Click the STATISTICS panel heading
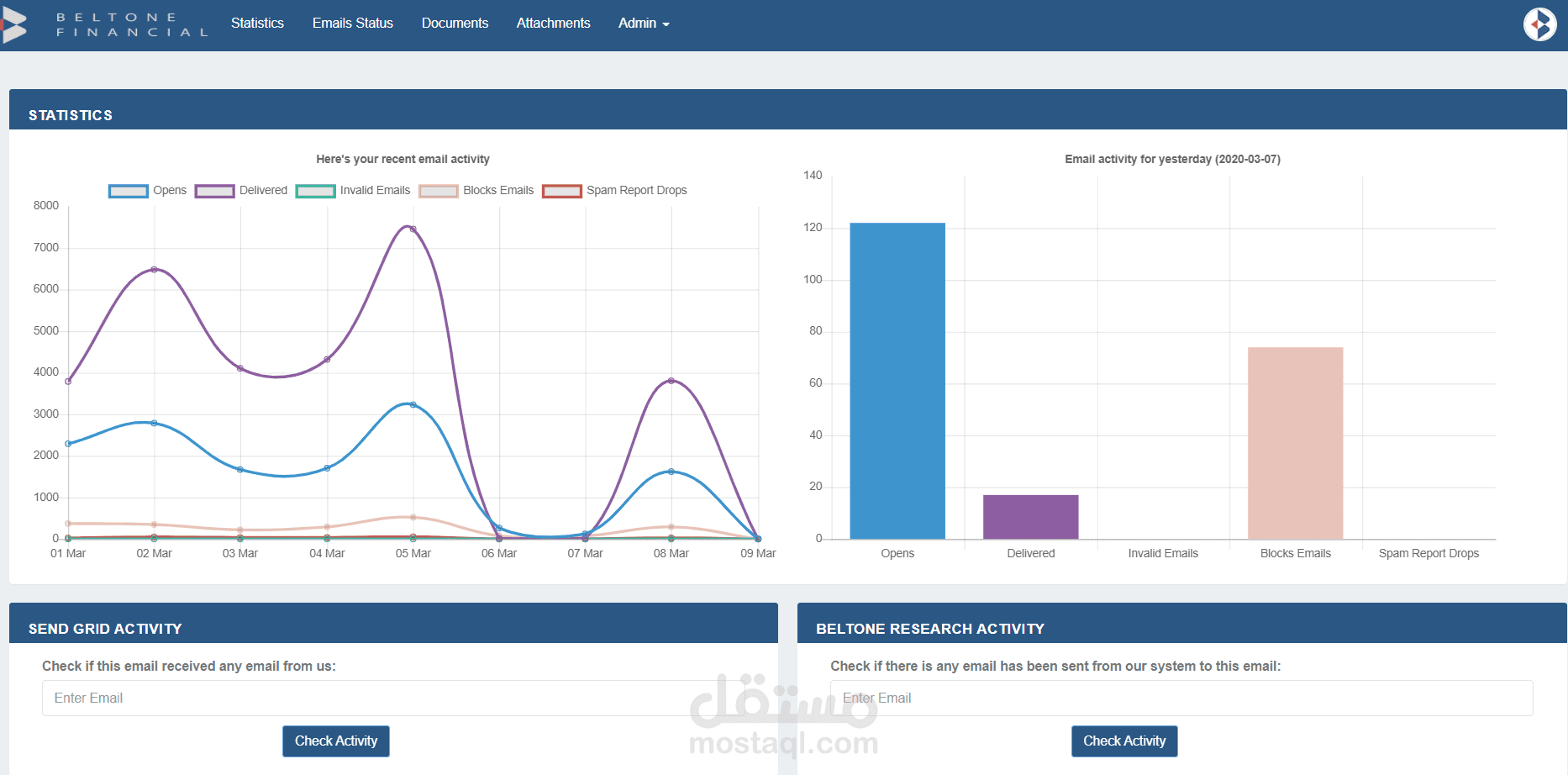 click(71, 115)
